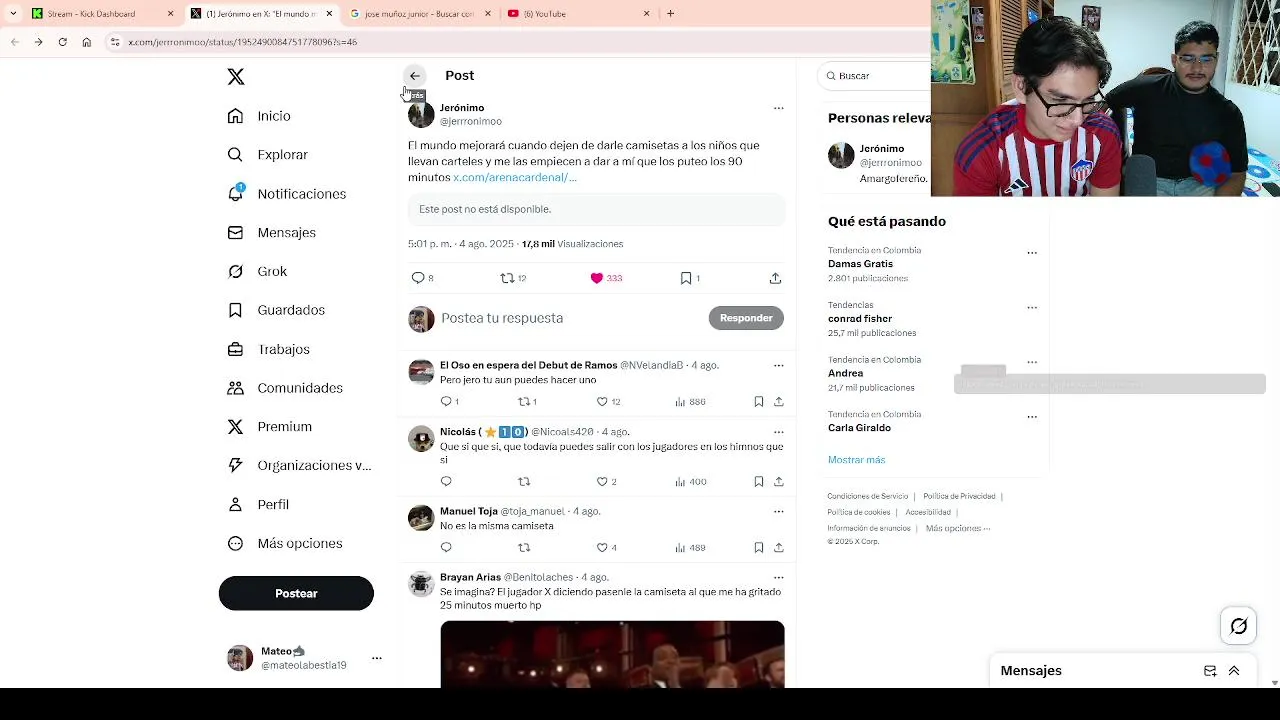Open Explorar section
1280x720 pixels.
267,155
